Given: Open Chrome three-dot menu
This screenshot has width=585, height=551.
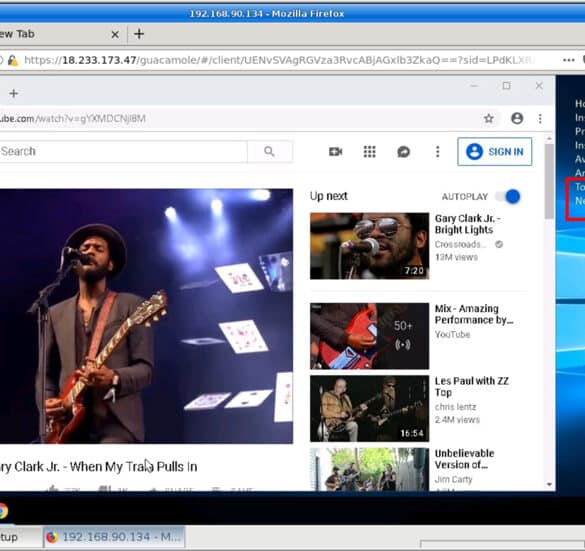Looking at the screenshot, I should (540, 119).
